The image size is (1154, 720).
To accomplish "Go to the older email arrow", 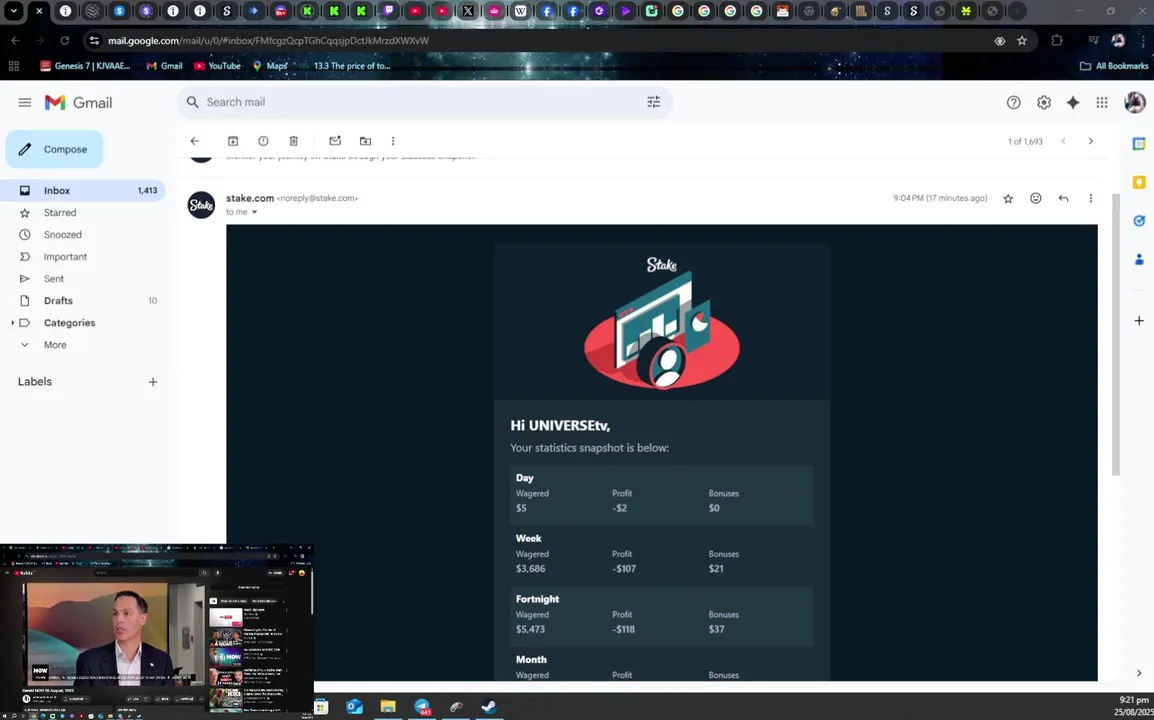I will point(1091,141).
